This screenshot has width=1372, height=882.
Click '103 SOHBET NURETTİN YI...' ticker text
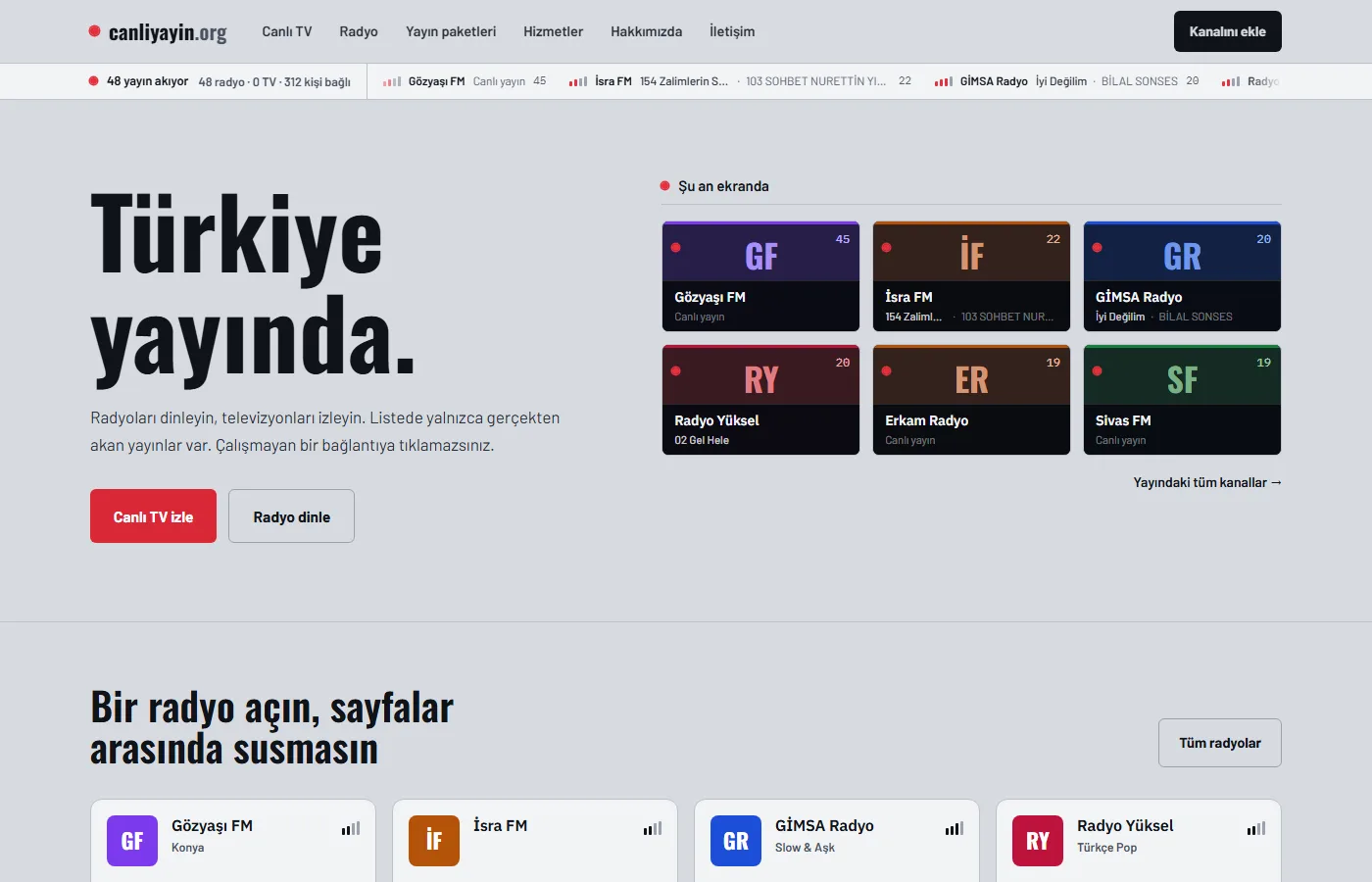[815, 81]
